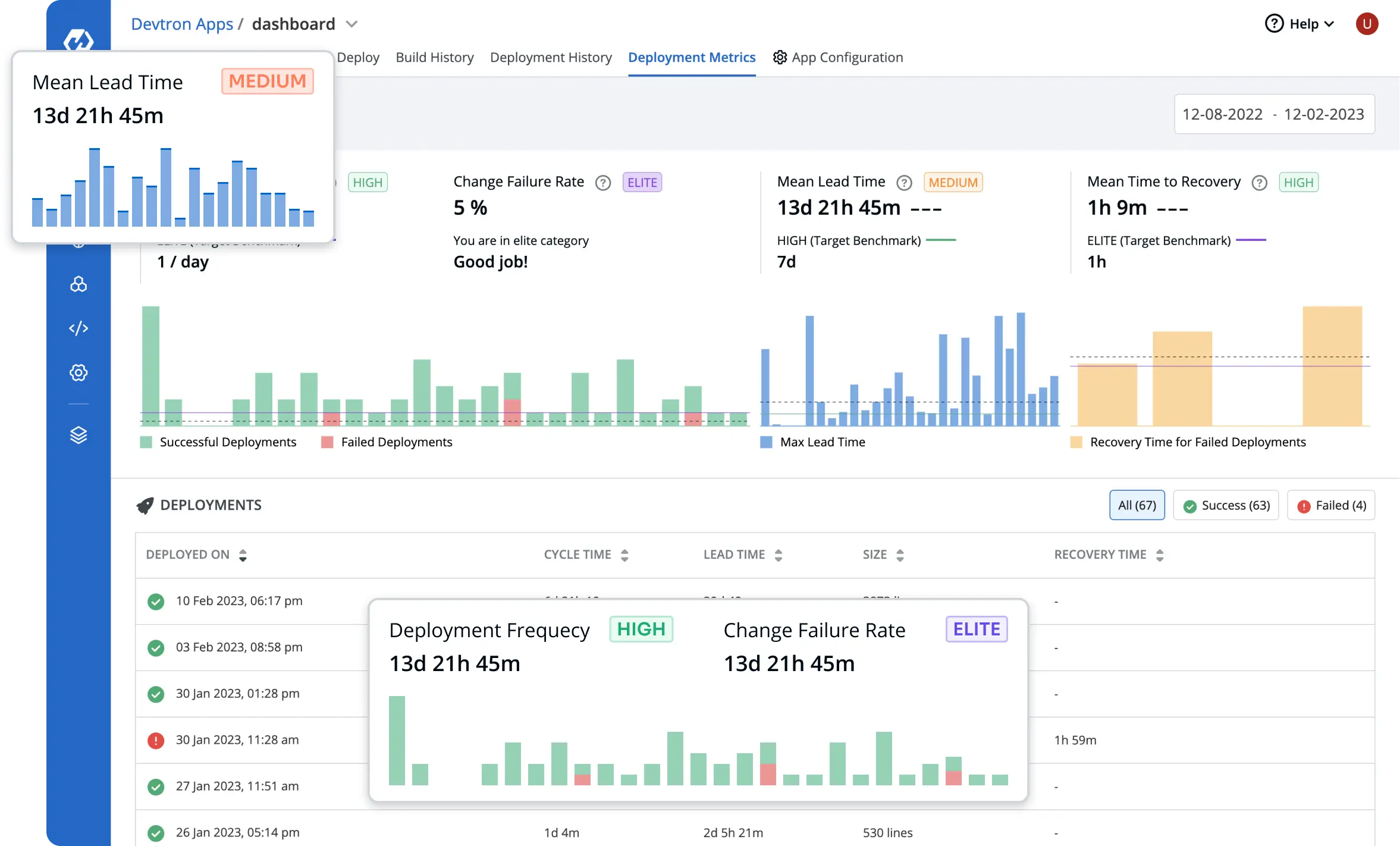Click the code brackets icon in sidebar

[79, 328]
